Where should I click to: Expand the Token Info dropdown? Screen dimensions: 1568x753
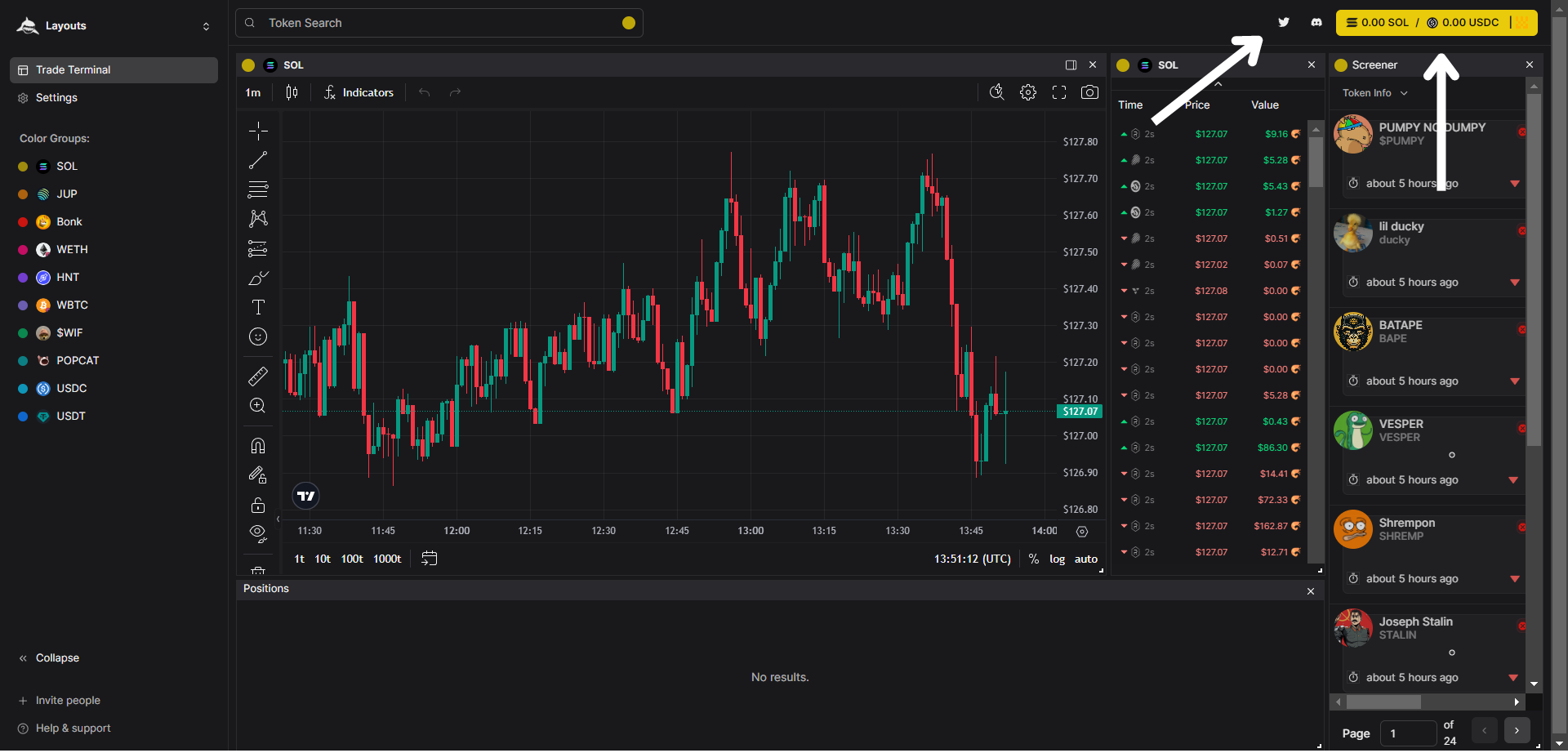(1375, 93)
